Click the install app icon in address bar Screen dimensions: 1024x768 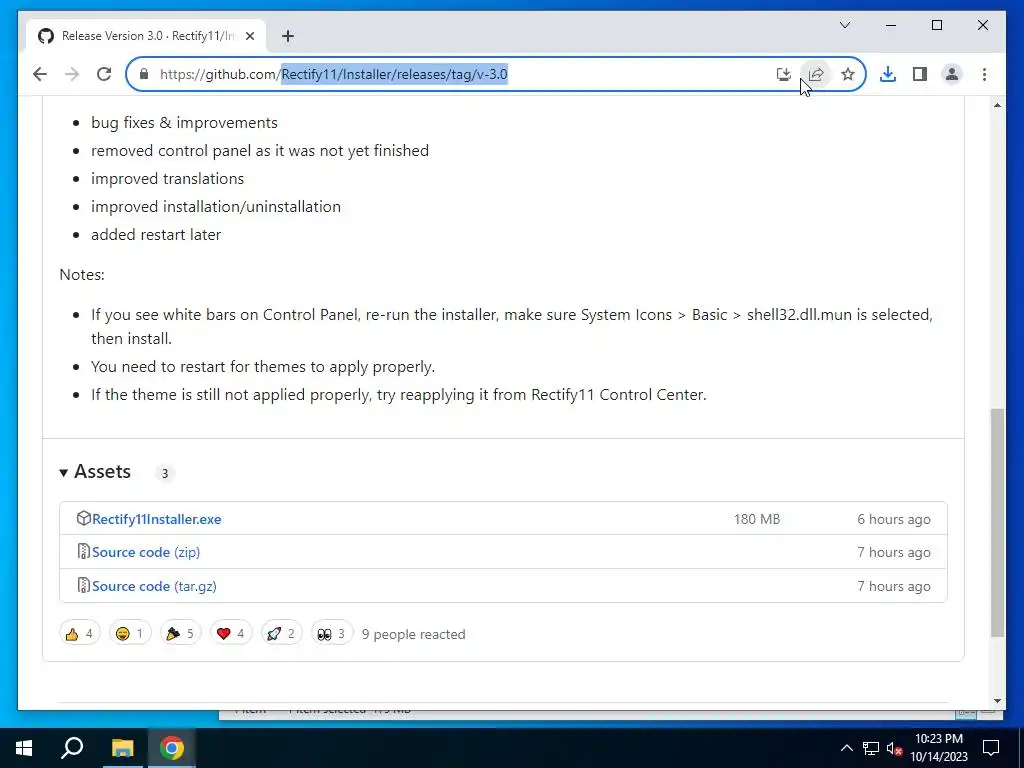tap(784, 74)
